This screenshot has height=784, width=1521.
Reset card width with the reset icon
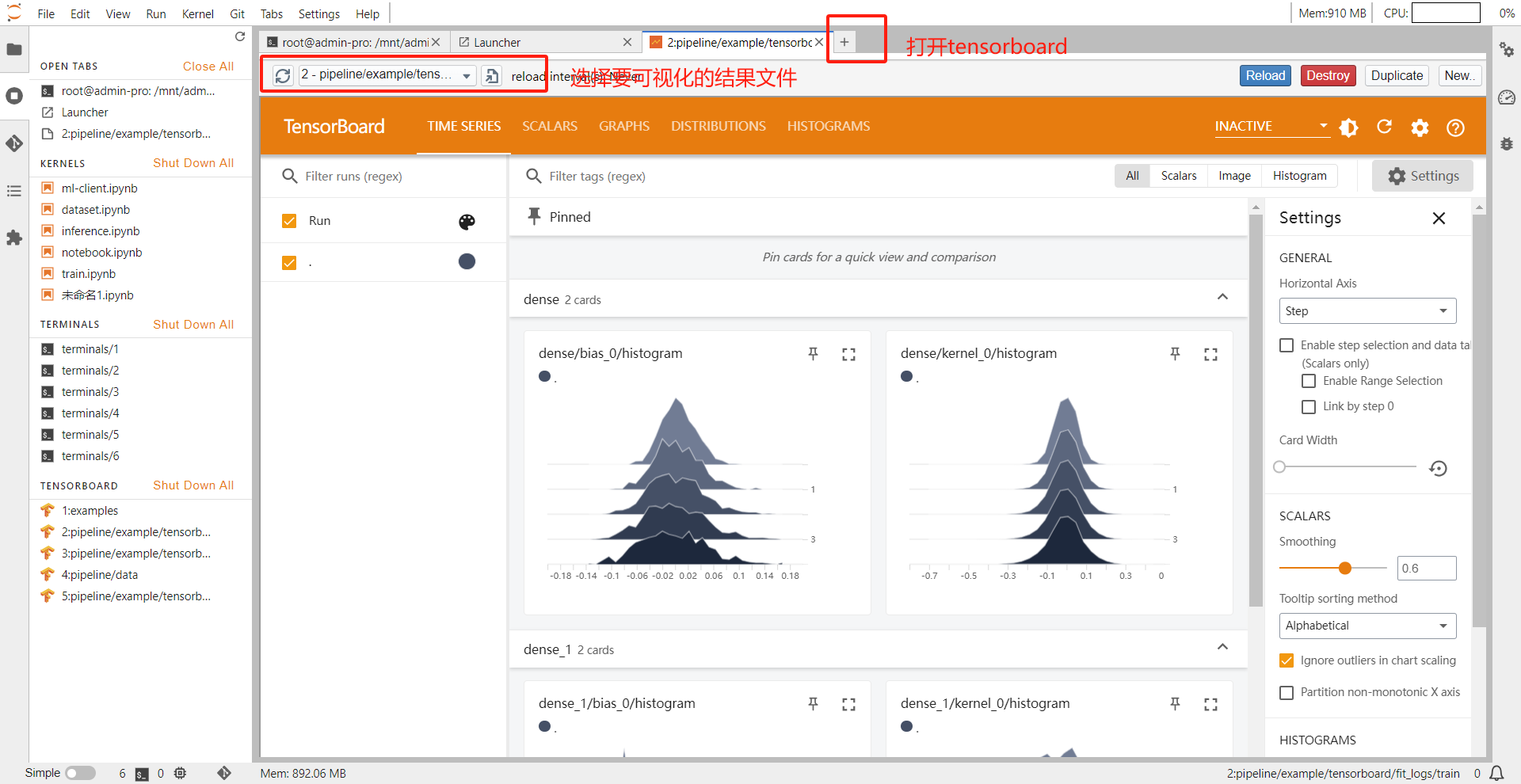tap(1439, 468)
